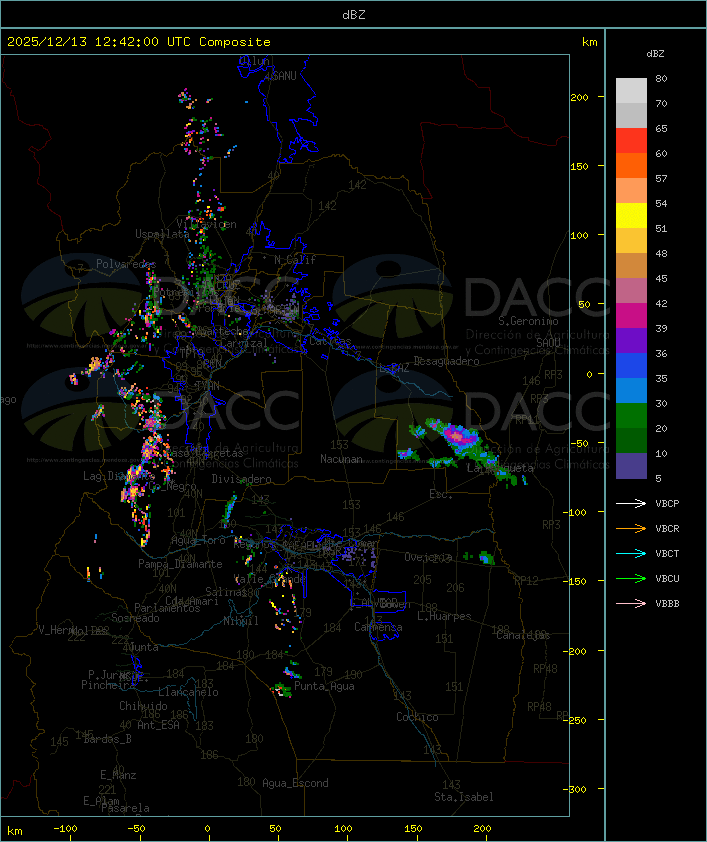Click the Sta.Isabel map label
This screenshot has width=707, height=842.
click(464, 797)
